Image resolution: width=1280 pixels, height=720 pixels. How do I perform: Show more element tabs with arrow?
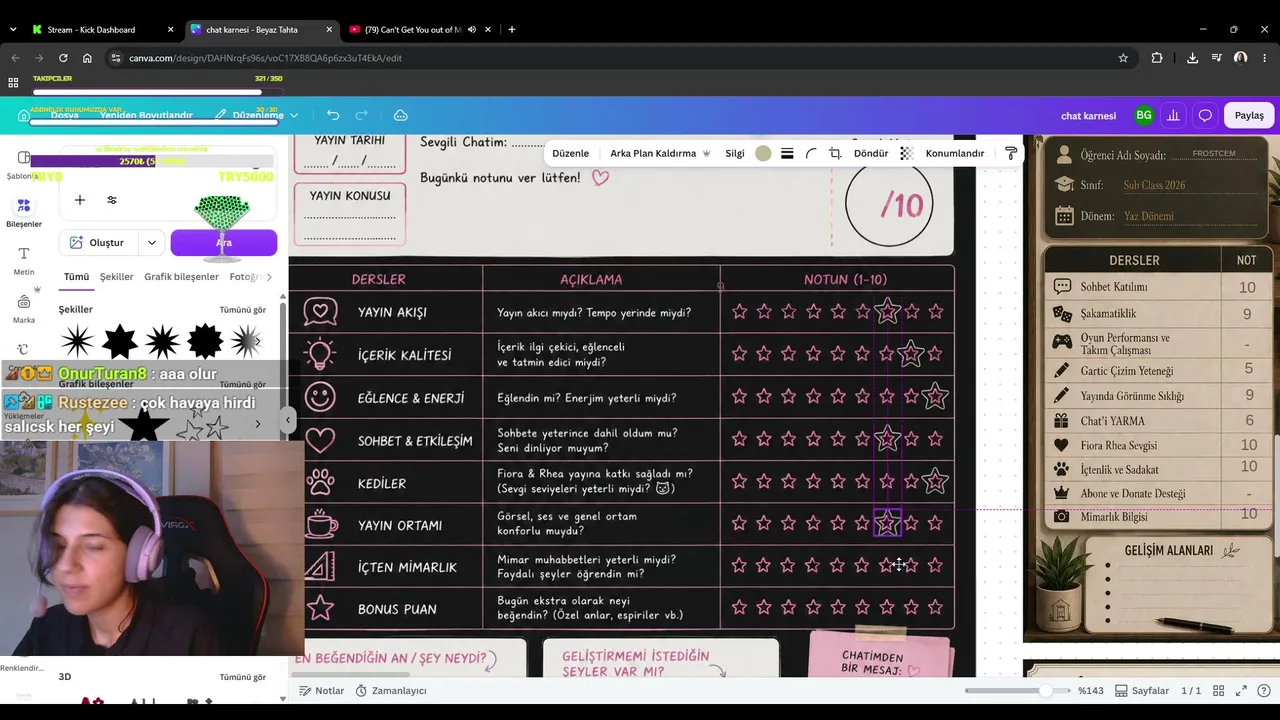pos(268,277)
